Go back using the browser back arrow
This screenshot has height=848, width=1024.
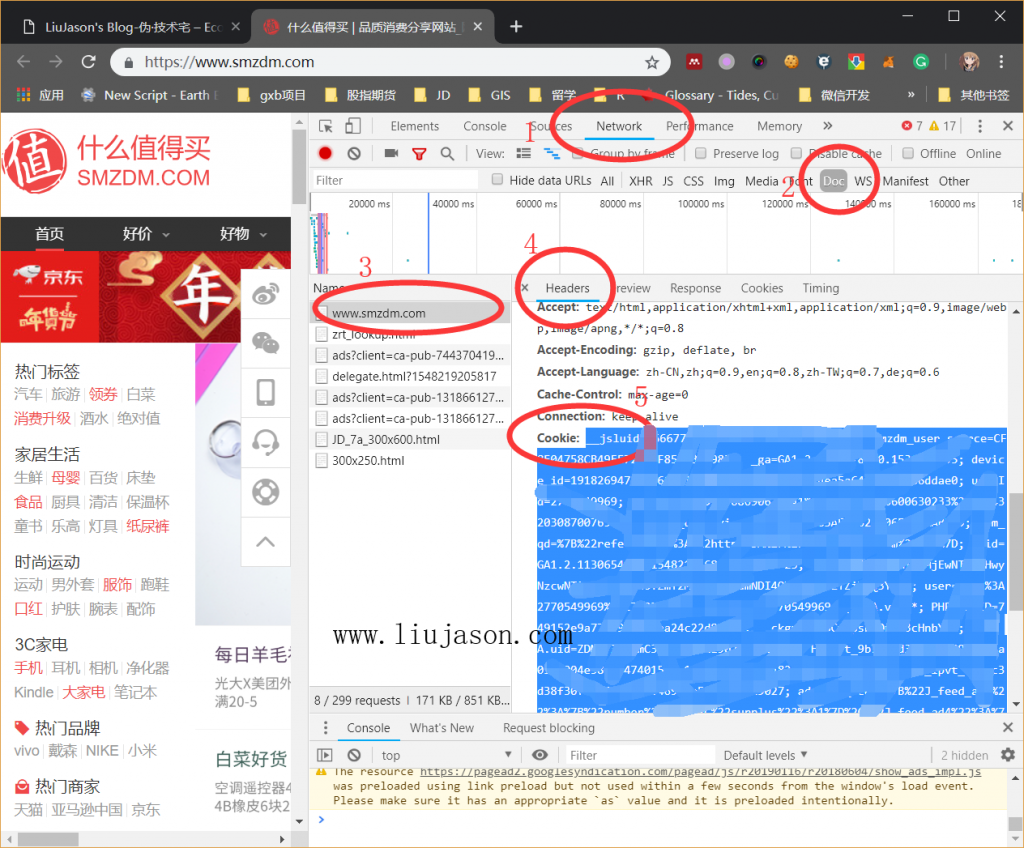pyautogui.click(x=24, y=62)
